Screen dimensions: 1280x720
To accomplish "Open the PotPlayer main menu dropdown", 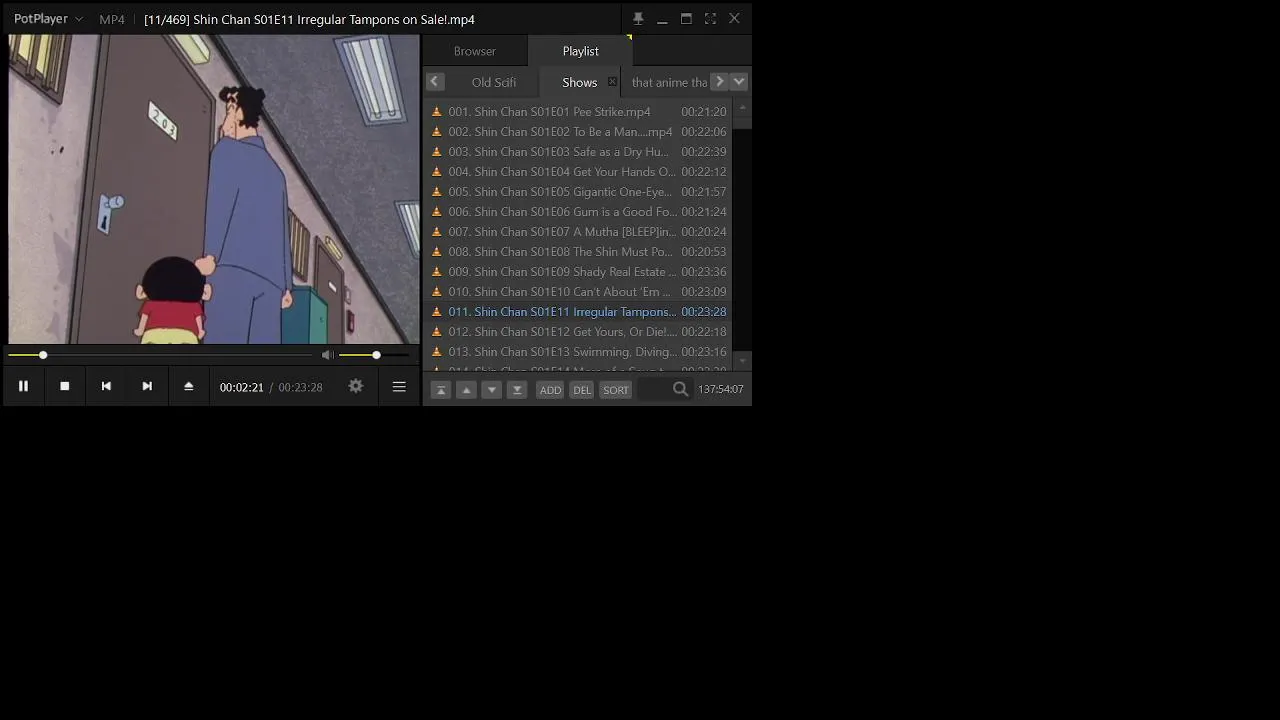I will (48, 19).
